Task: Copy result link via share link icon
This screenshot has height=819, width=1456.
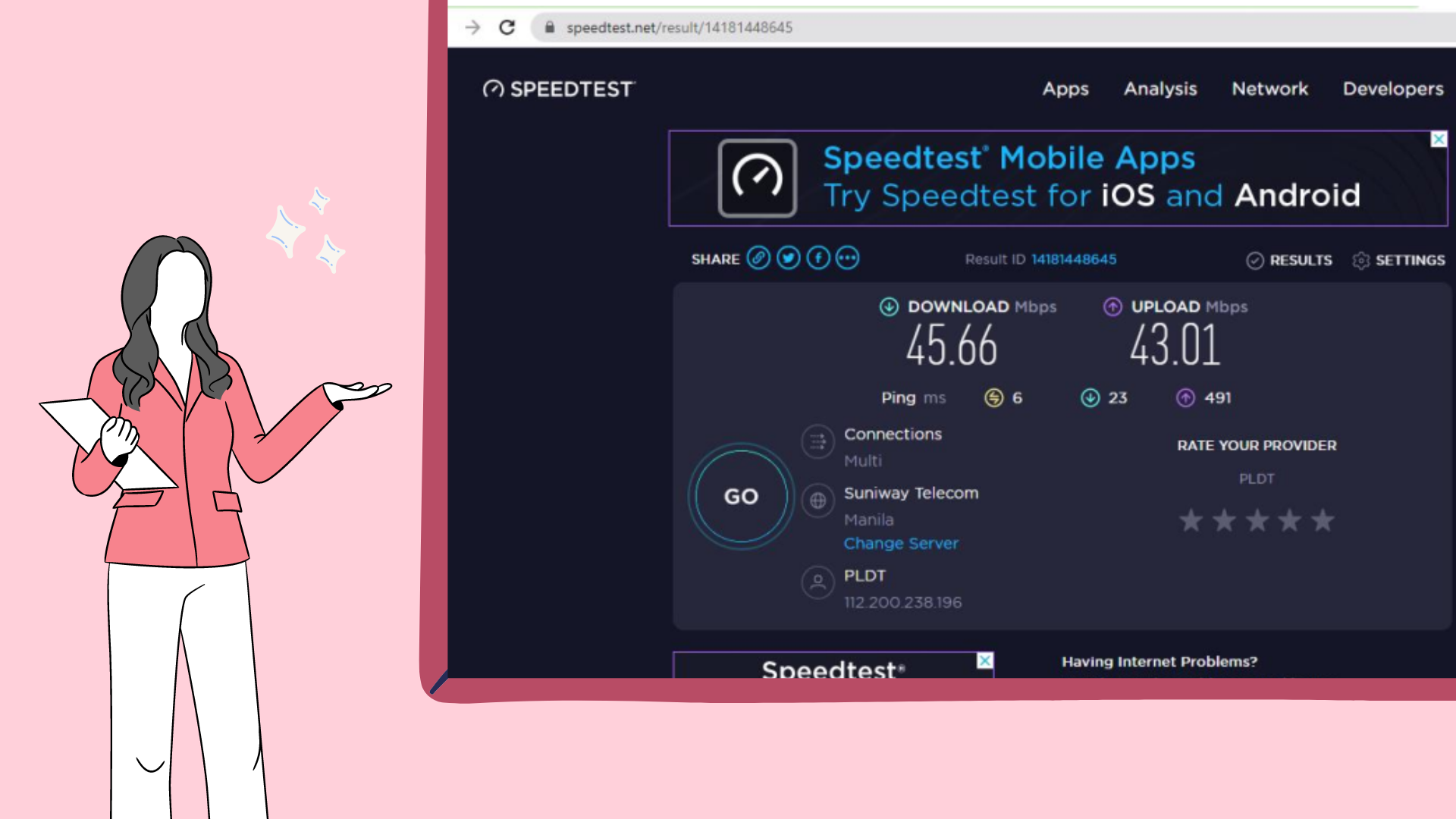Action: [758, 259]
